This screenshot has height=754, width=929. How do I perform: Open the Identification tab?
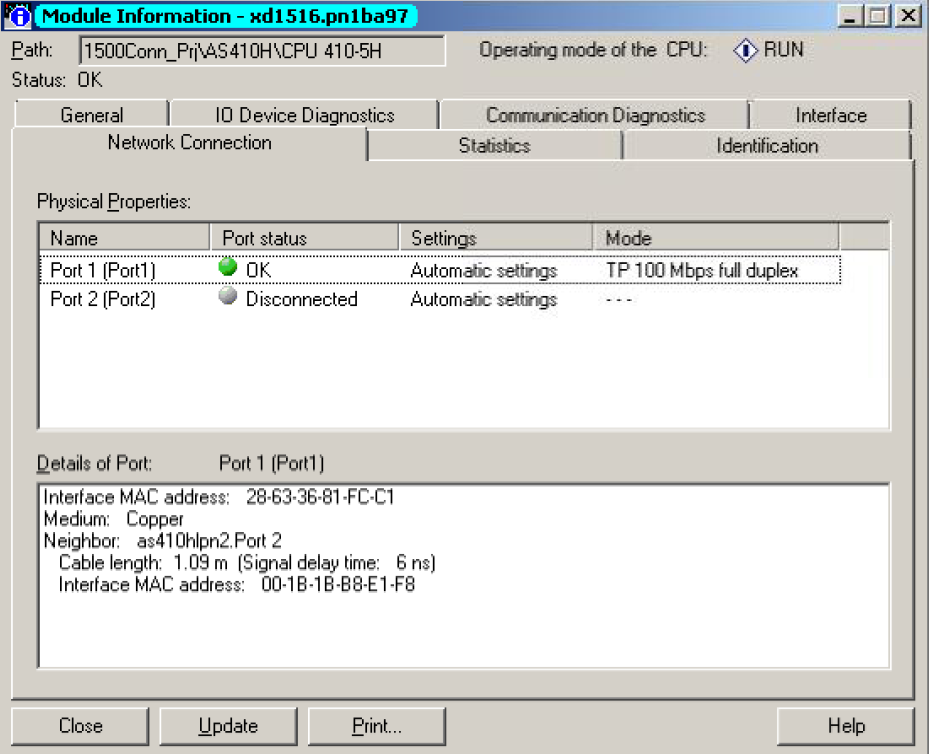click(x=767, y=145)
